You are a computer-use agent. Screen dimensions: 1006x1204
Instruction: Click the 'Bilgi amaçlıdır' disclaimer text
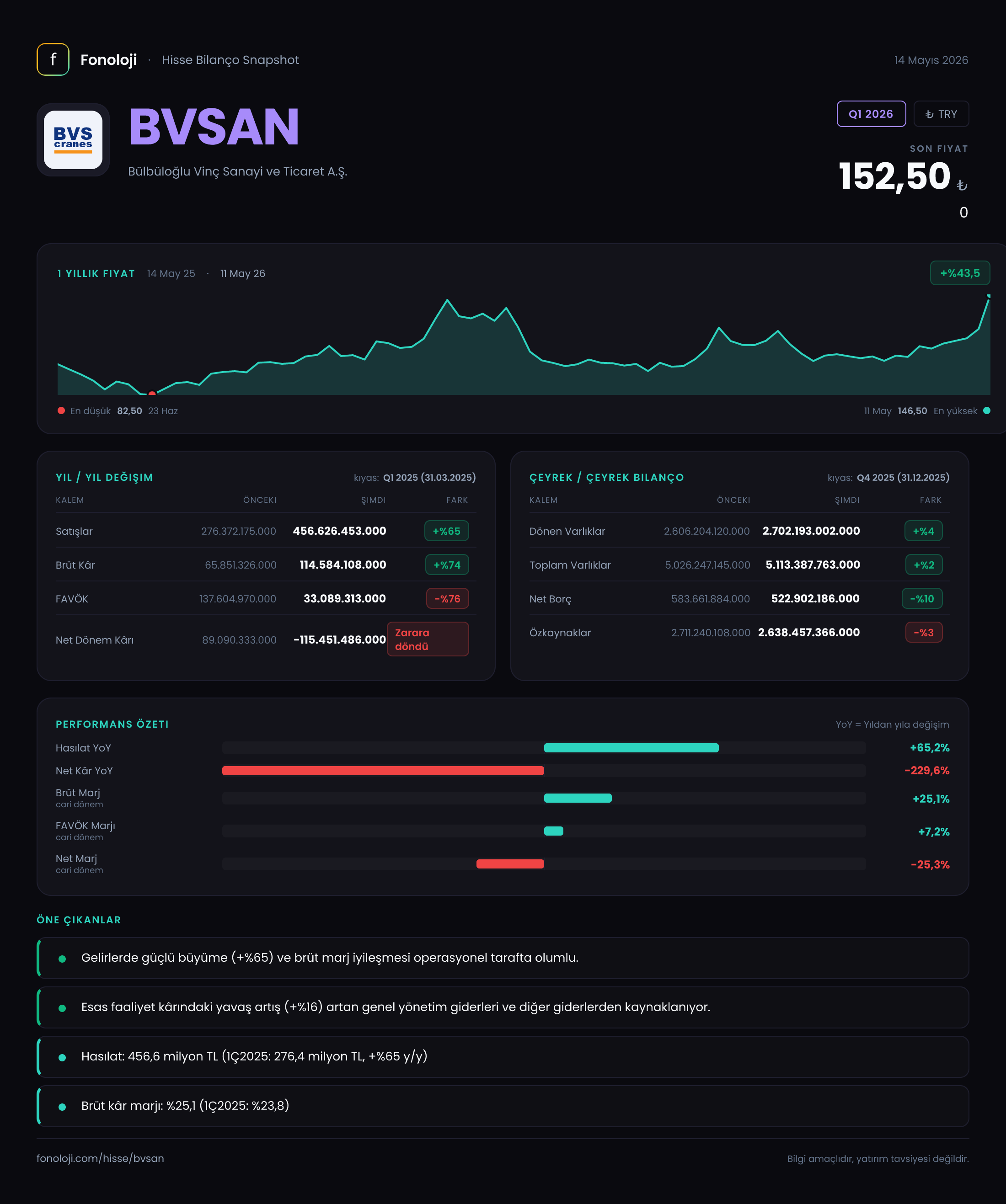(x=878, y=1159)
